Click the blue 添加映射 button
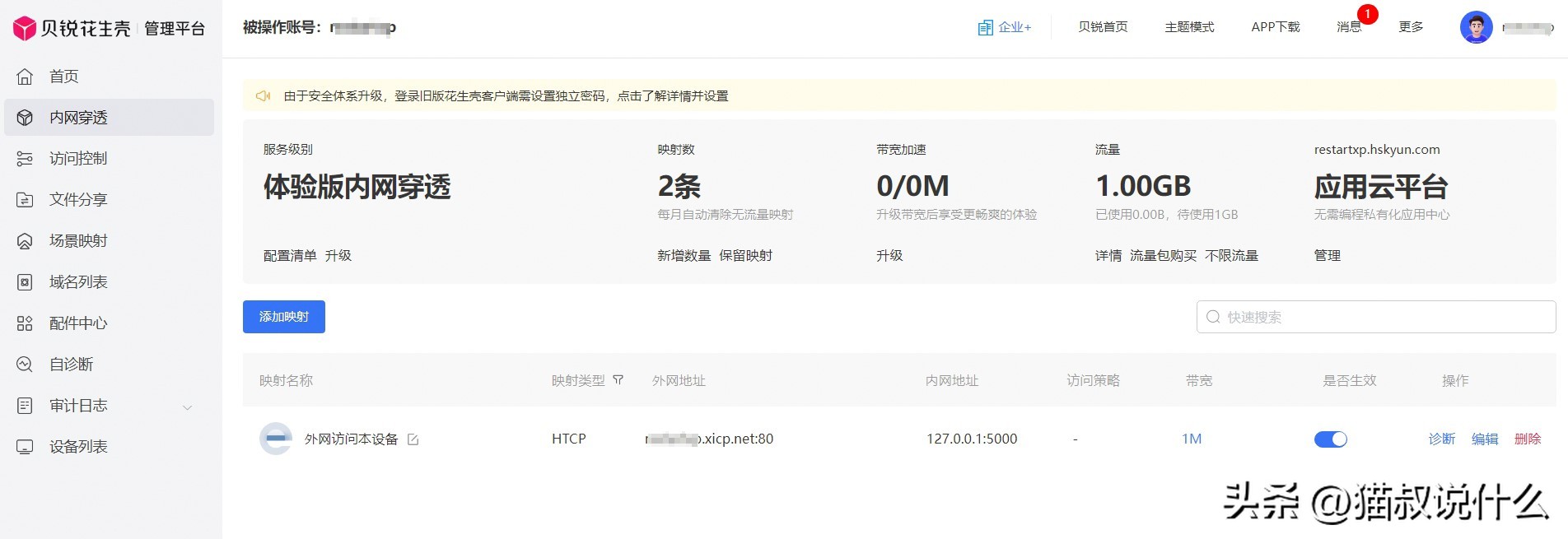The height and width of the screenshot is (539, 1568). [x=284, y=317]
